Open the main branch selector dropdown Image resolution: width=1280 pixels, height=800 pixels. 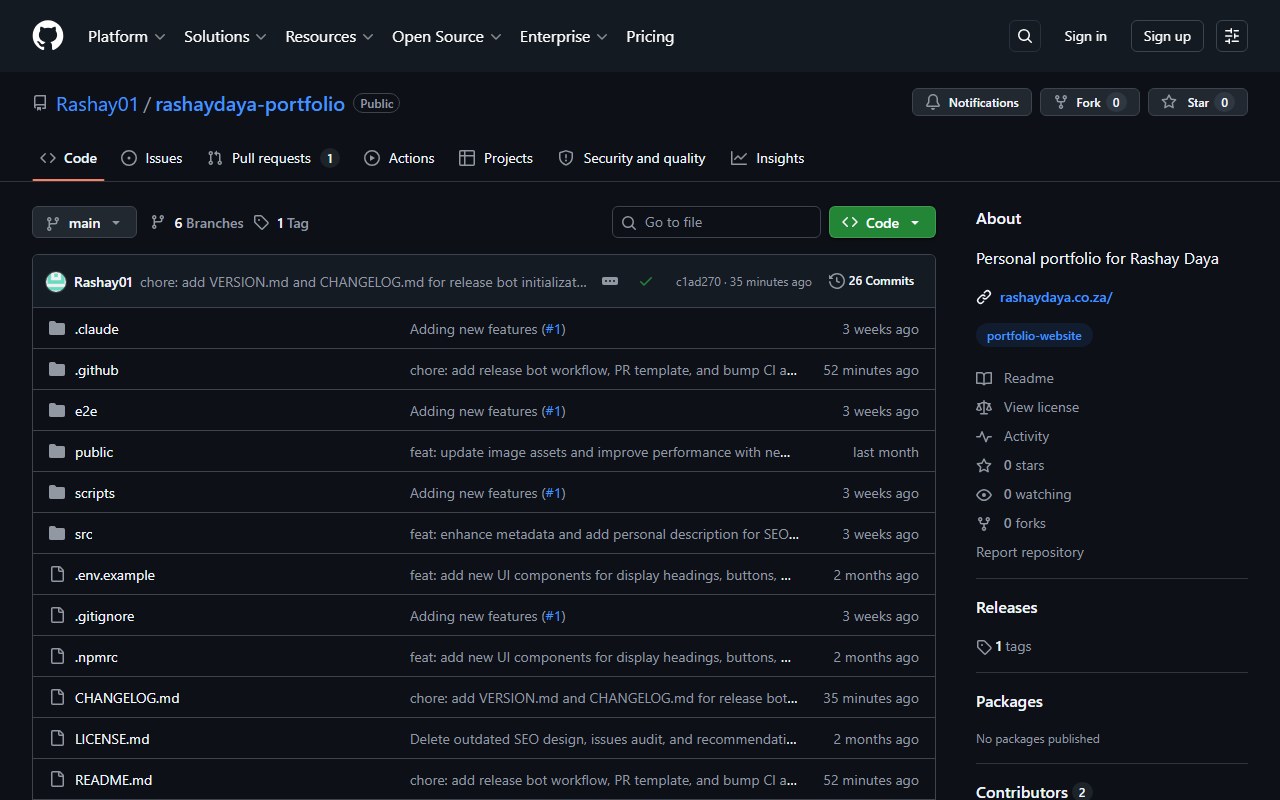click(84, 222)
